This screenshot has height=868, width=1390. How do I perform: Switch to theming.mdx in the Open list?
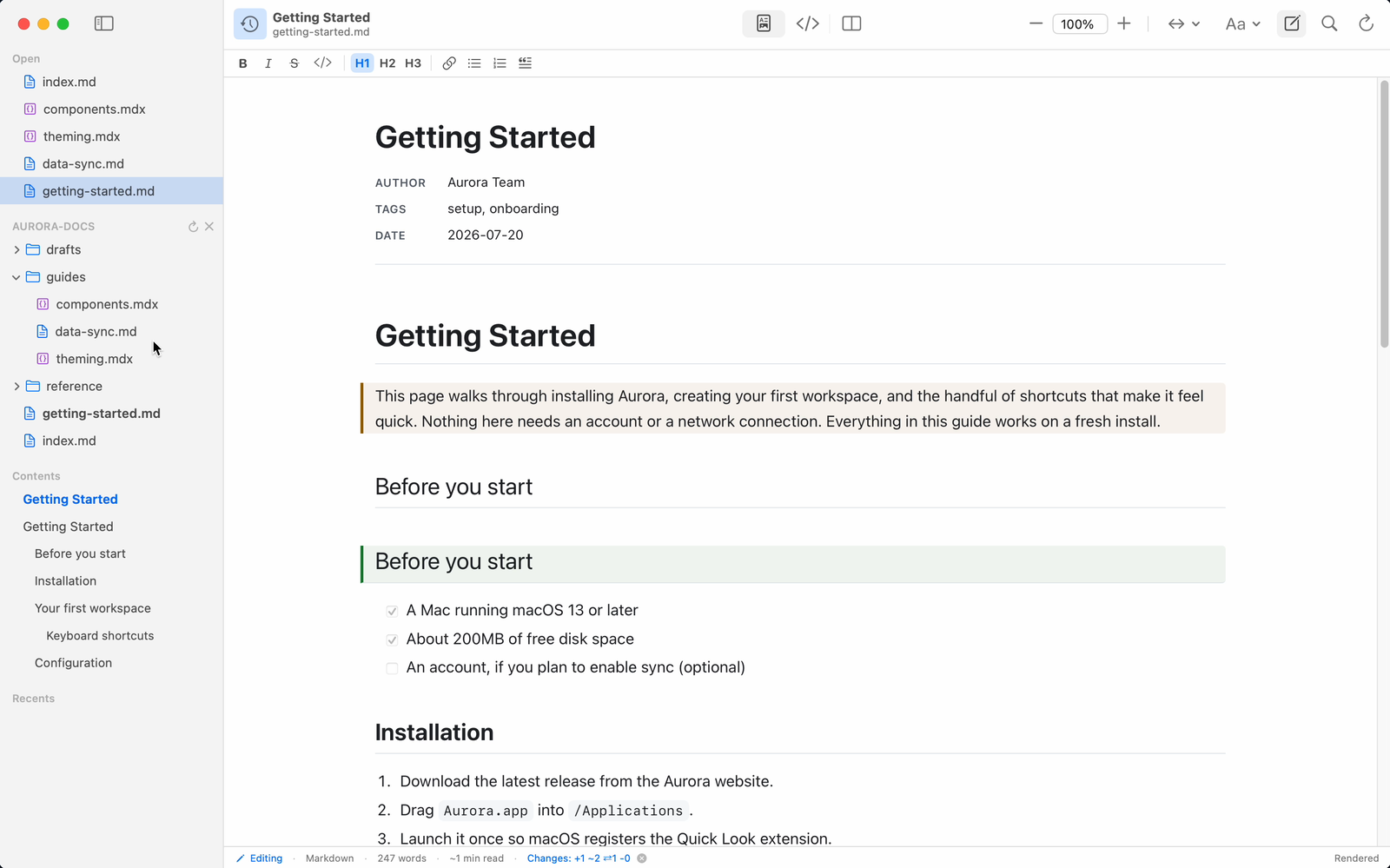coord(111,136)
